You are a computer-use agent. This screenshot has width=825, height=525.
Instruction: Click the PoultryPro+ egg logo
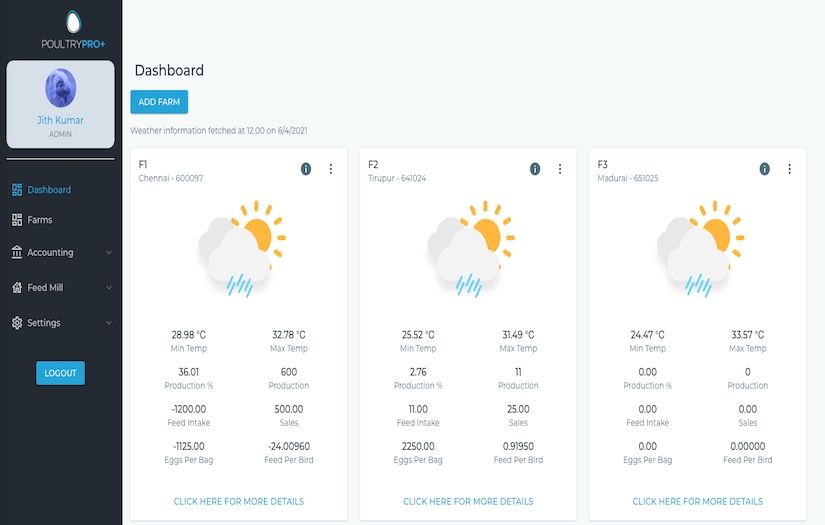pos(74,22)
